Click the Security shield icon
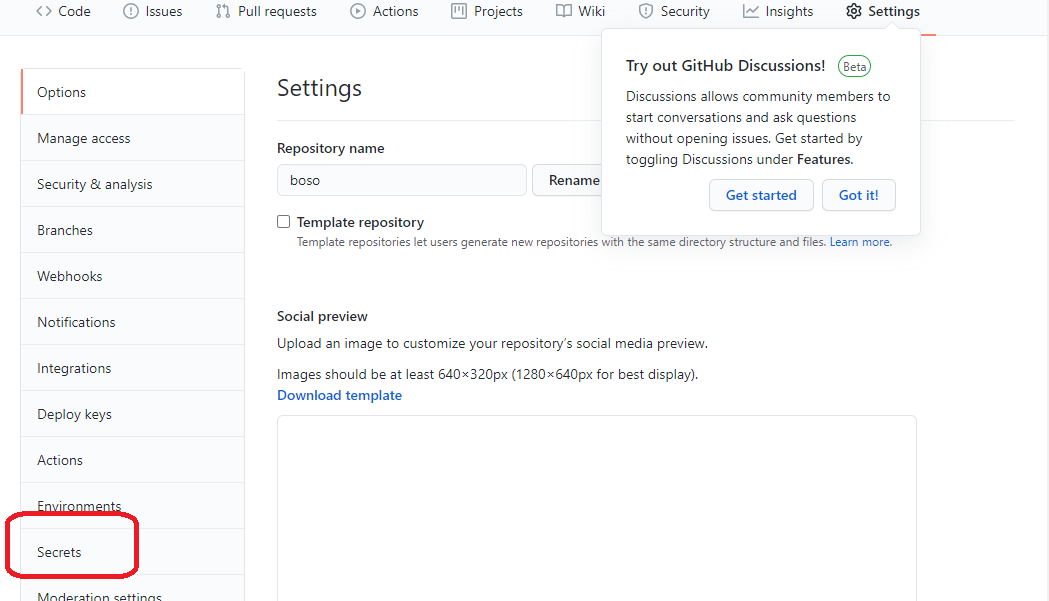The width and height of the screenshot is (1049, 601). tap(646, 12)
